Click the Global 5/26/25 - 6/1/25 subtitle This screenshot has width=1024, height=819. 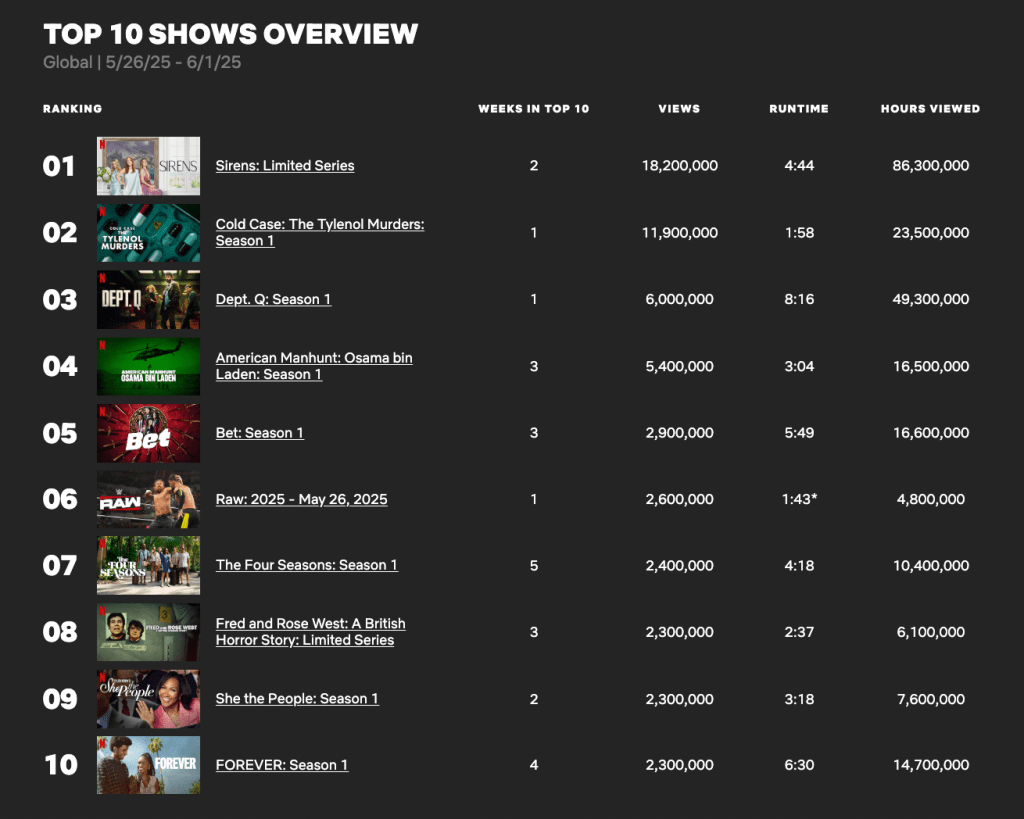tap(142, 63)
